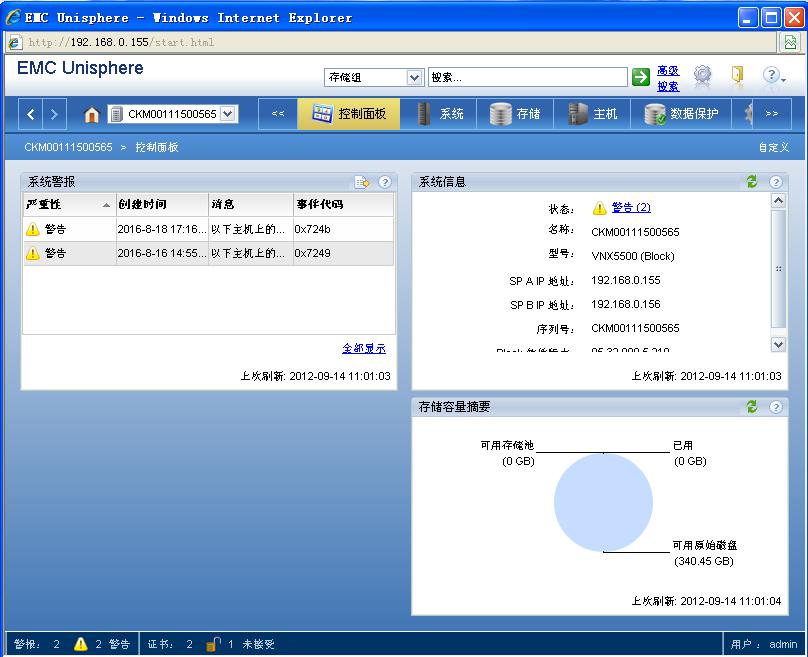Click the 全部显示 link
The image size is (808, 657).
pos(364,348)
